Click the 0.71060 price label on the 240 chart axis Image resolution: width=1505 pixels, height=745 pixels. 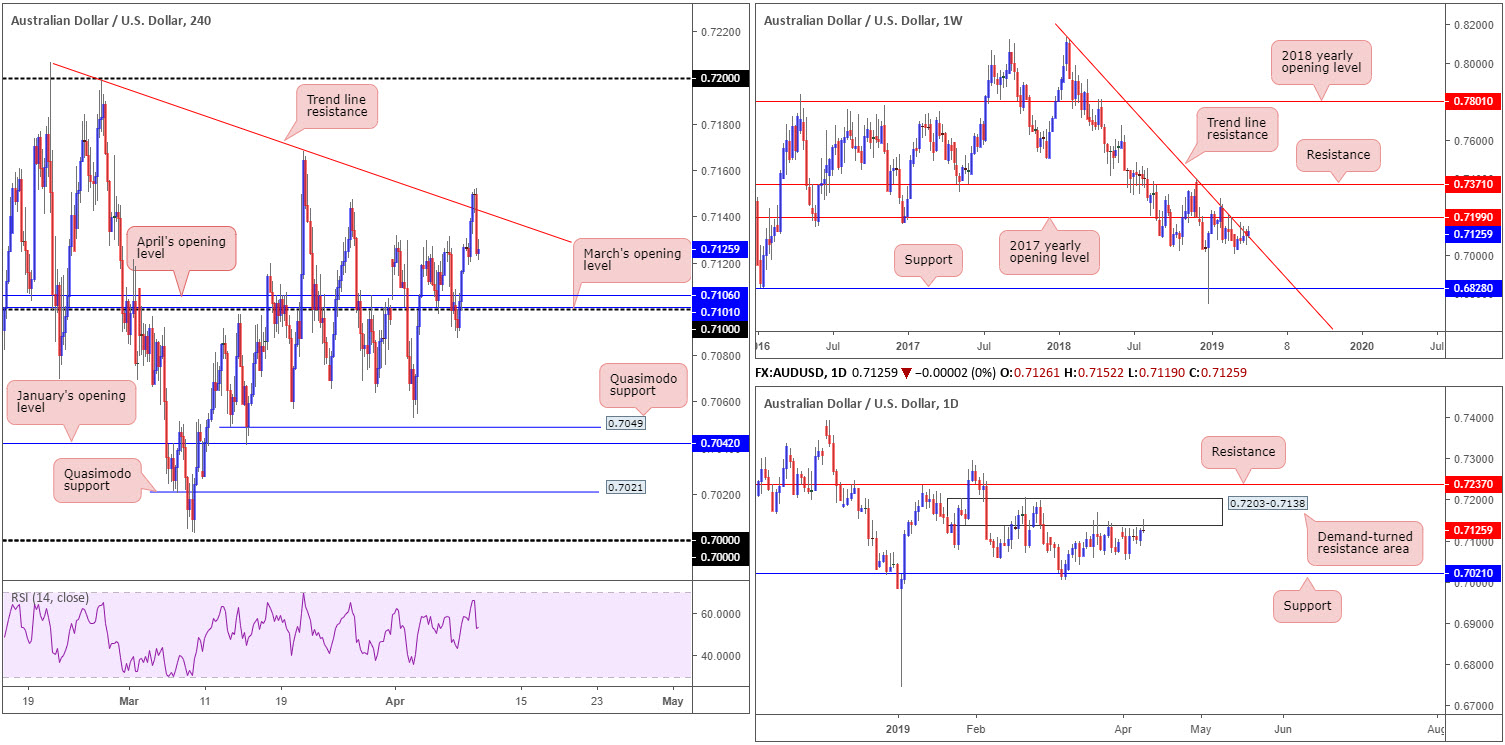coord(720,296)
